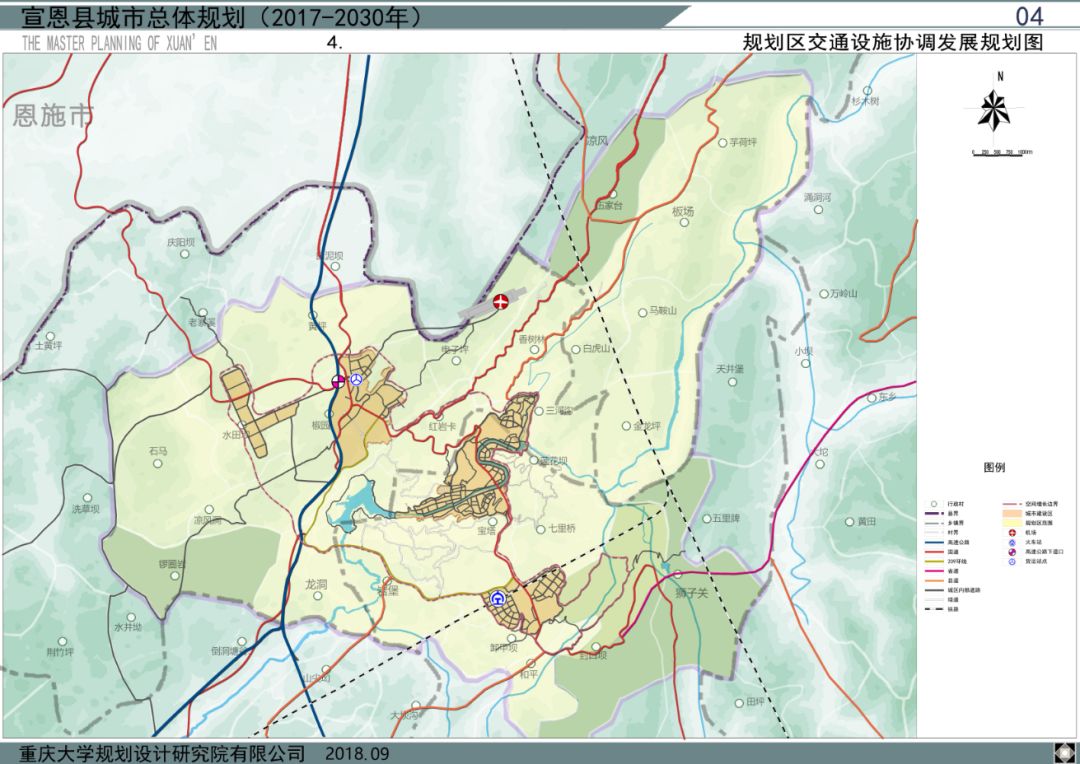
Task: Click the airport icon on the map
Action: pyautogui.click(x=501, y=300)
